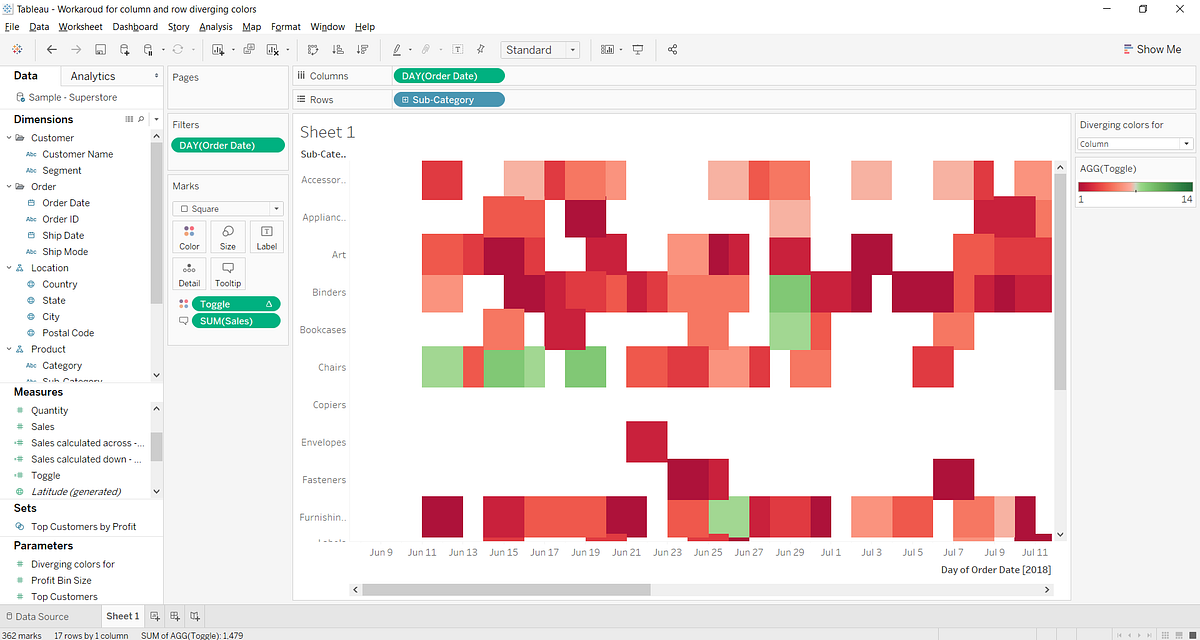
Task: Open the Analysis menu
Action: point(215,27)
